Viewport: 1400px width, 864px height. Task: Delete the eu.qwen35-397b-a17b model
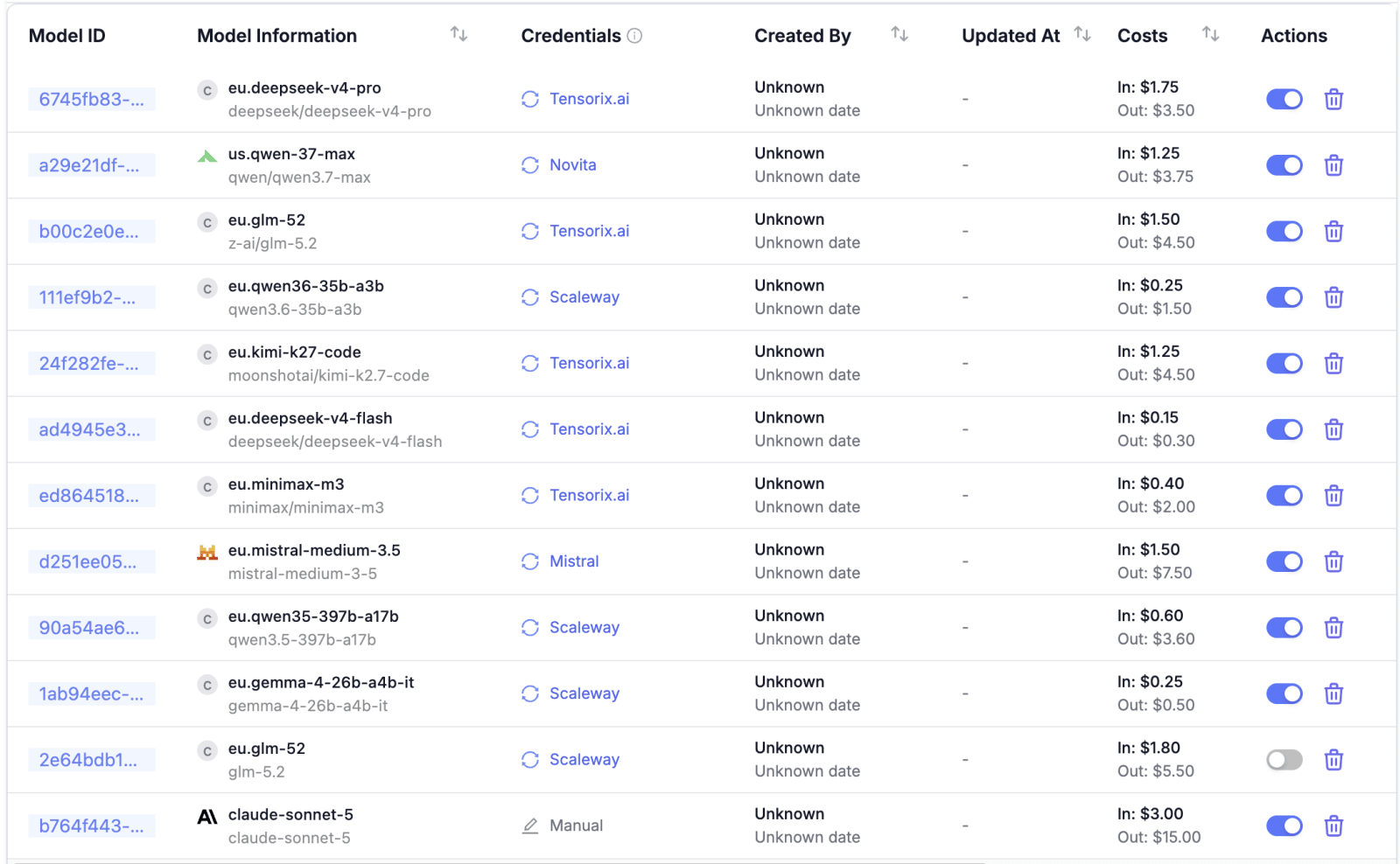[x=1333, y=628]
